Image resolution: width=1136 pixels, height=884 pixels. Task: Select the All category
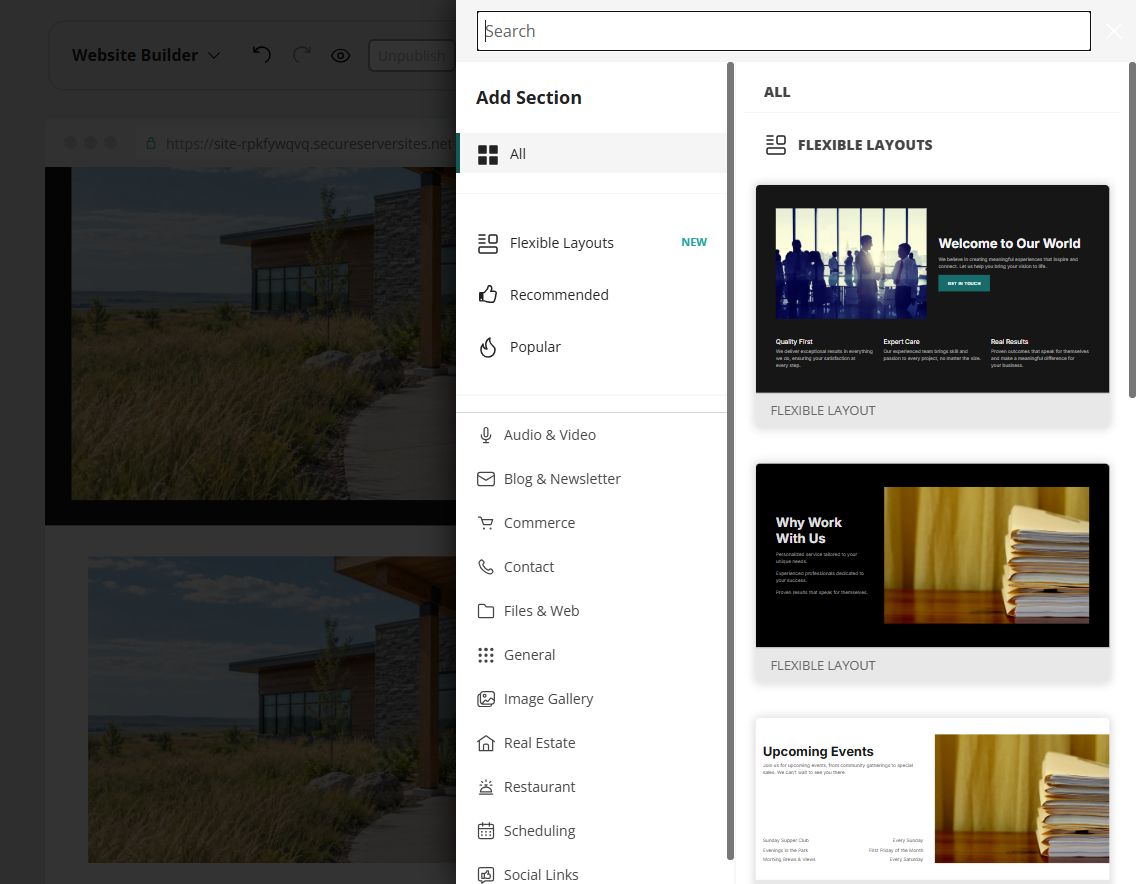point(591,154)
